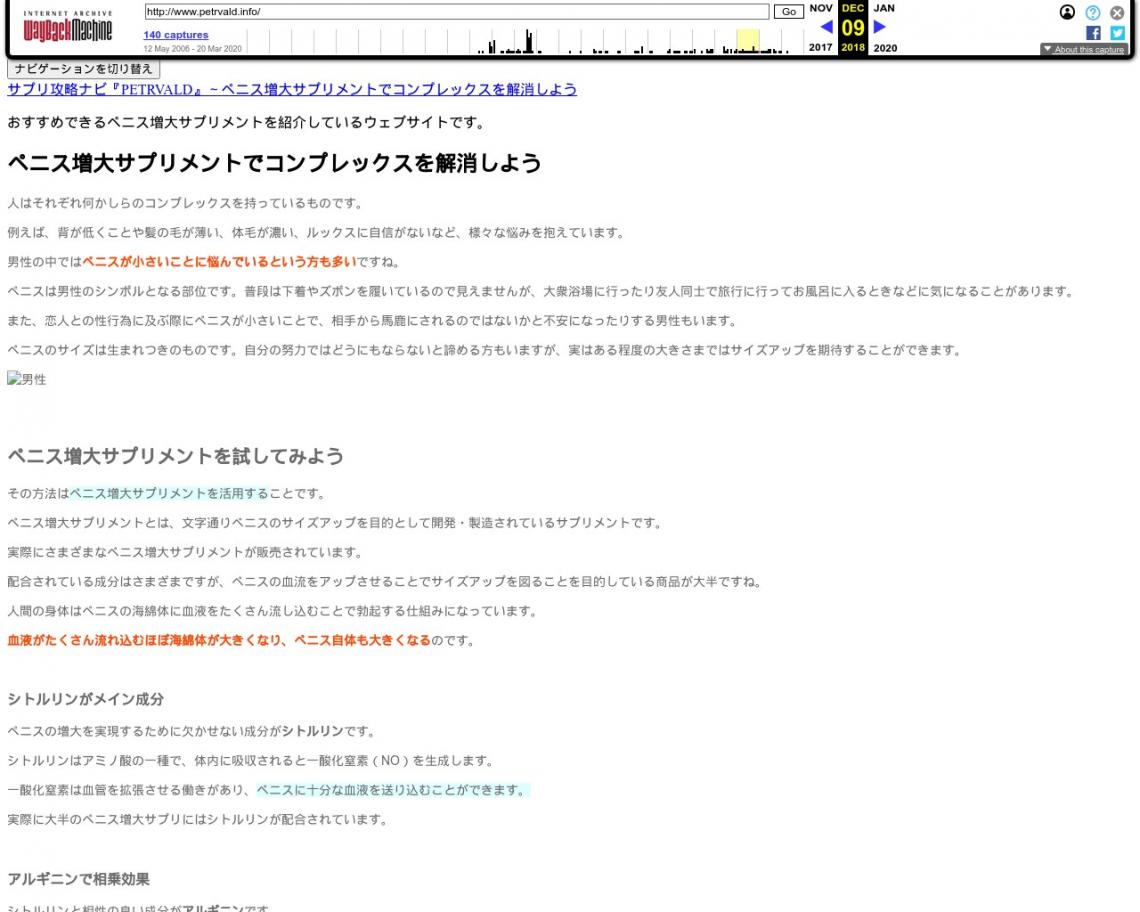Expand About this capture
Image resolution: width=1140 pixels, height=912 pixels.
click(x=1083, y=49)
